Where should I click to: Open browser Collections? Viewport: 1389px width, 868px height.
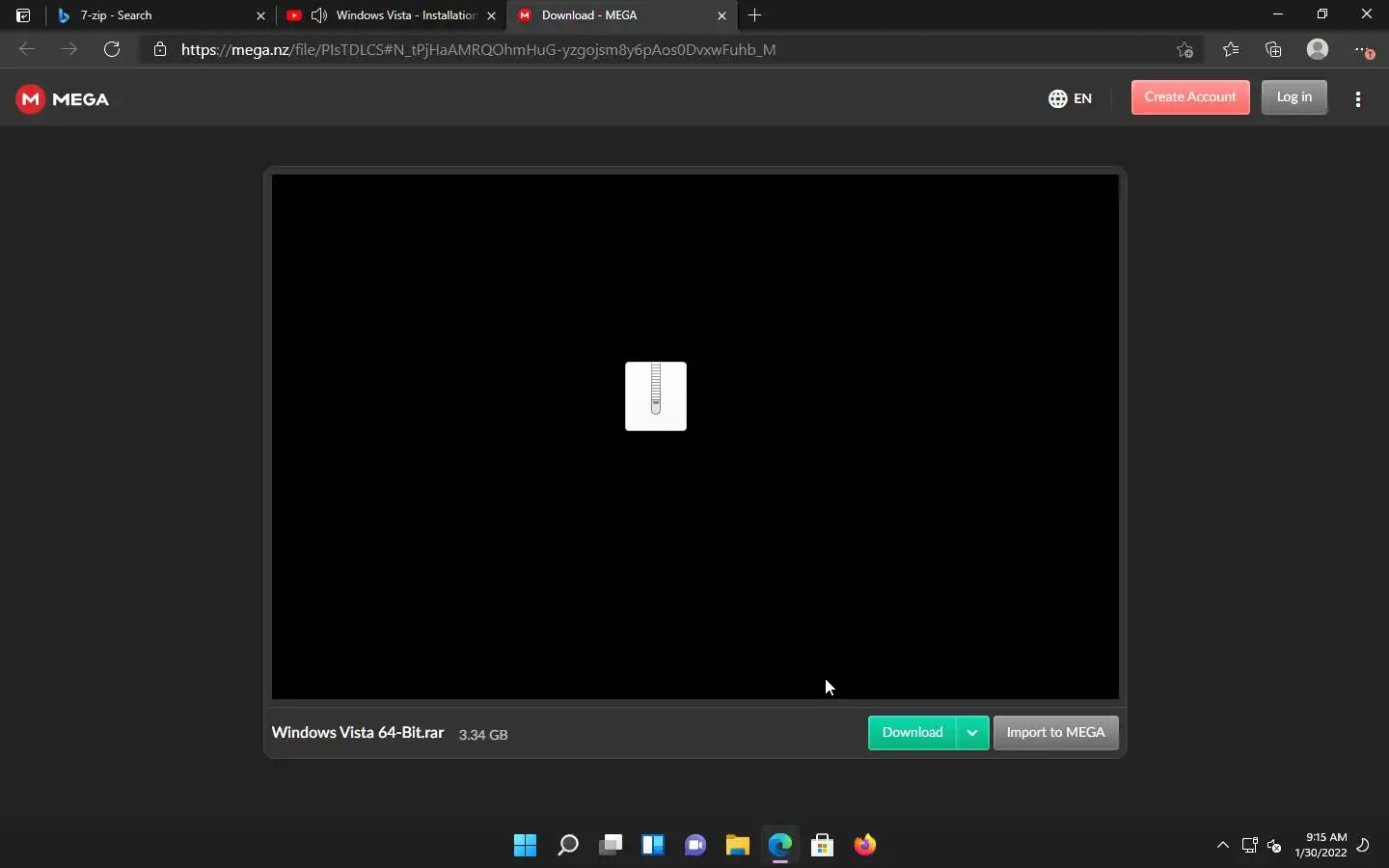pos(1273,49)
